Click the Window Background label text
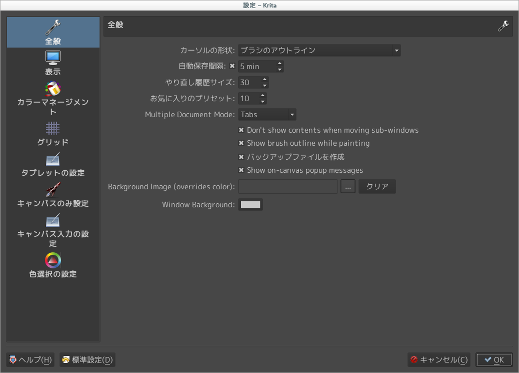The width and height of the screenshot is (519, 373). pos(198,204)
